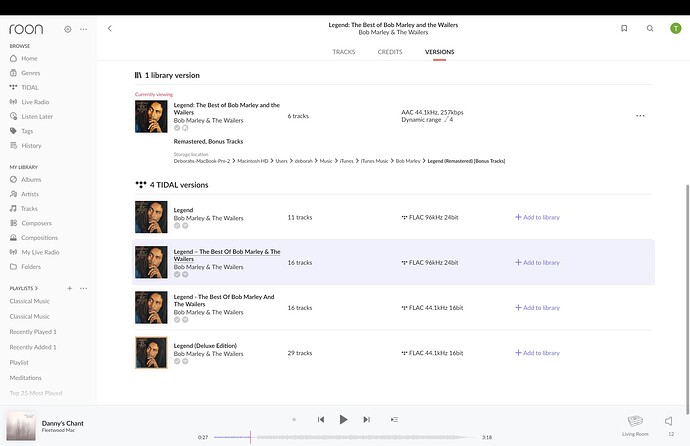
Task: Open Recently Added 1 playlist
Action: pyautogui.click(x=33, y=347)
